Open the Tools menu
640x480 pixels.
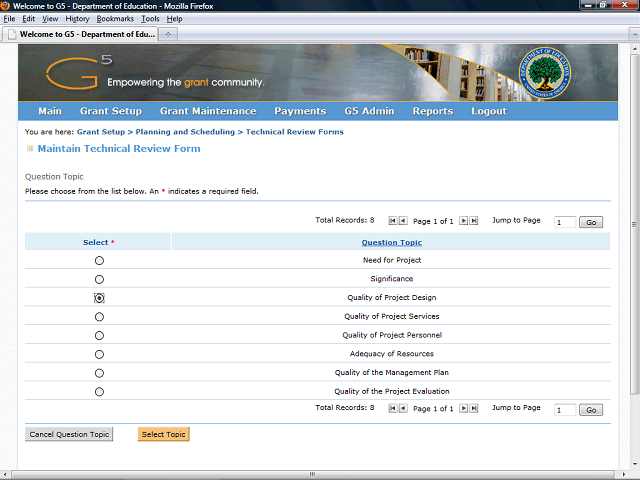[150, 19]
